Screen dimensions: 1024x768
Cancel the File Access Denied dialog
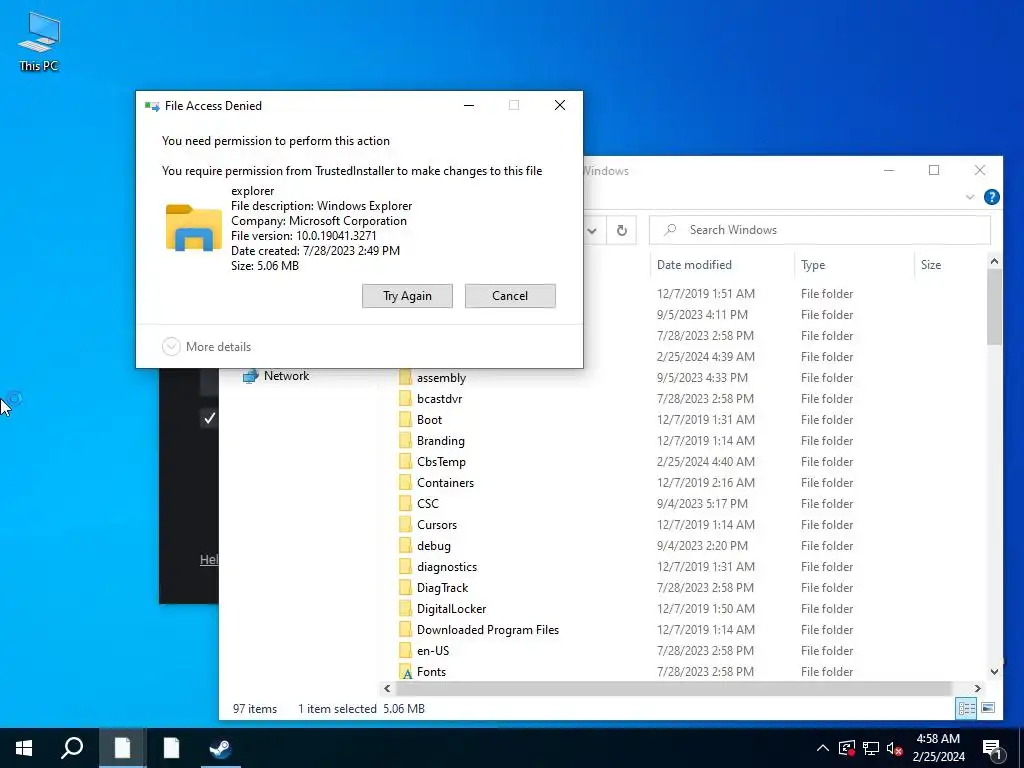pos(510,296)
